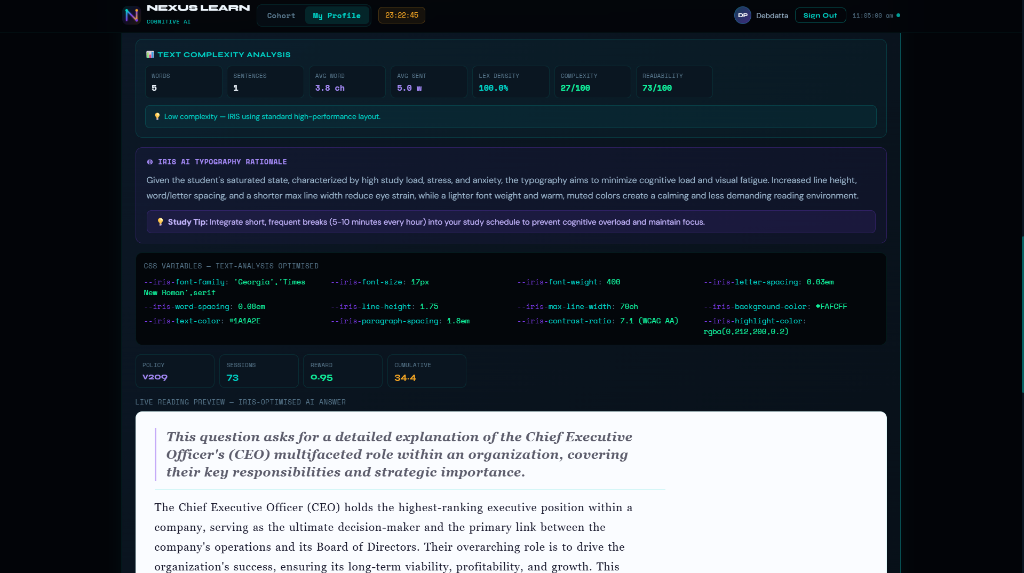This screenshot has height=573, width=1024.
Task: Click the DP user avatar
Action: [742, 15]
